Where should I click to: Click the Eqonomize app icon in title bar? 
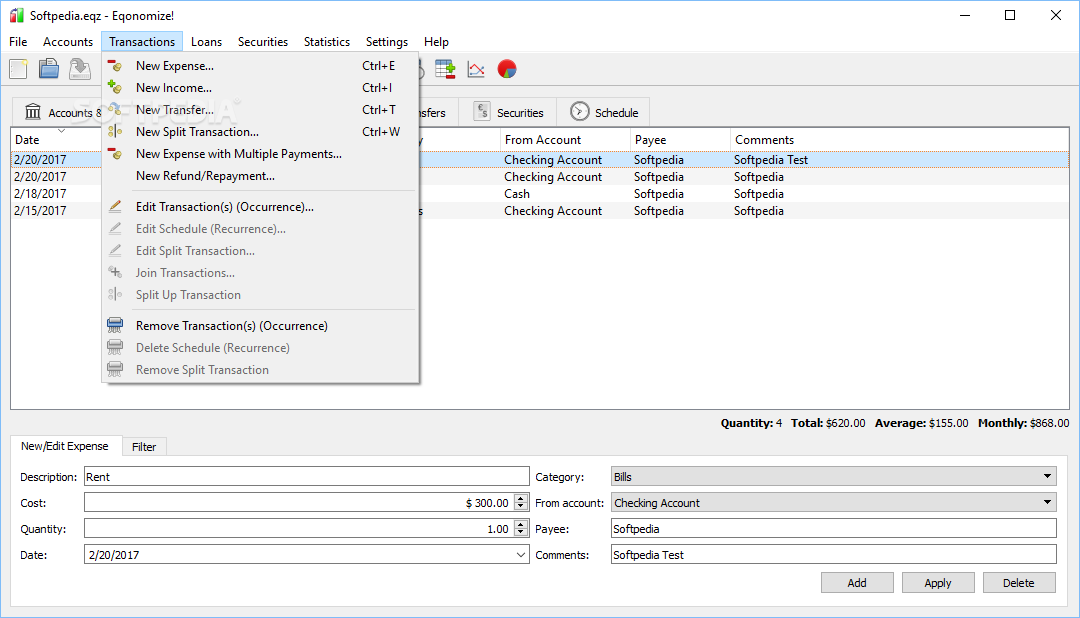[x=16, y=15]
